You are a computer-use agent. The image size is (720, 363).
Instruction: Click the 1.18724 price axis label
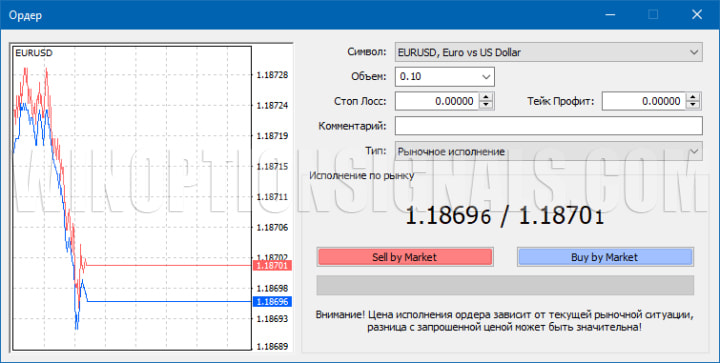tap(272, 106)
